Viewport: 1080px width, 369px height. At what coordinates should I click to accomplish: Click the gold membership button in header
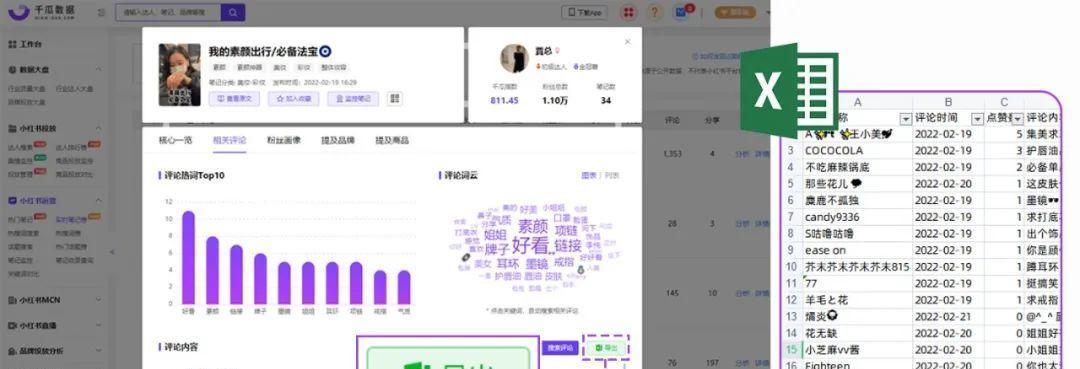point(736,12)
